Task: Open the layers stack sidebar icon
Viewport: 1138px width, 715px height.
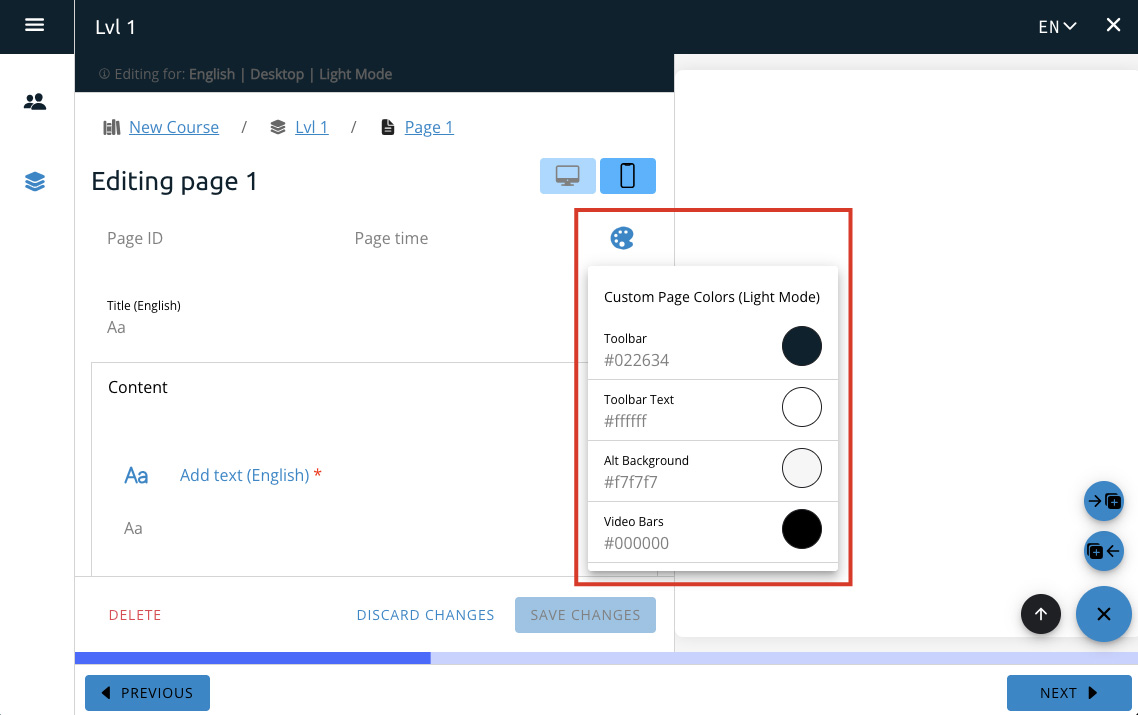Action: point(35,181)
